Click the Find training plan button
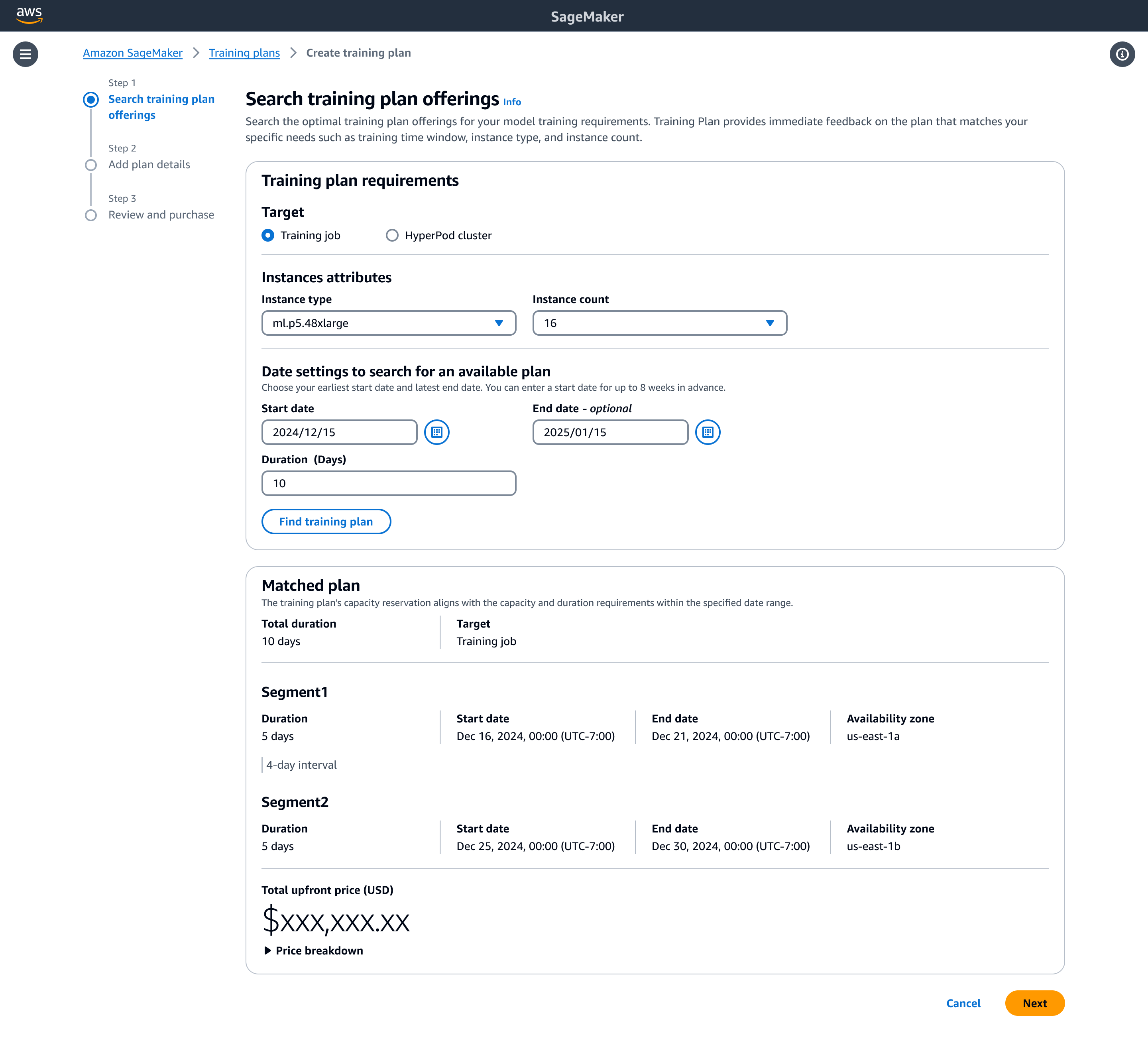1148x1039 pixels. [326, 521]
